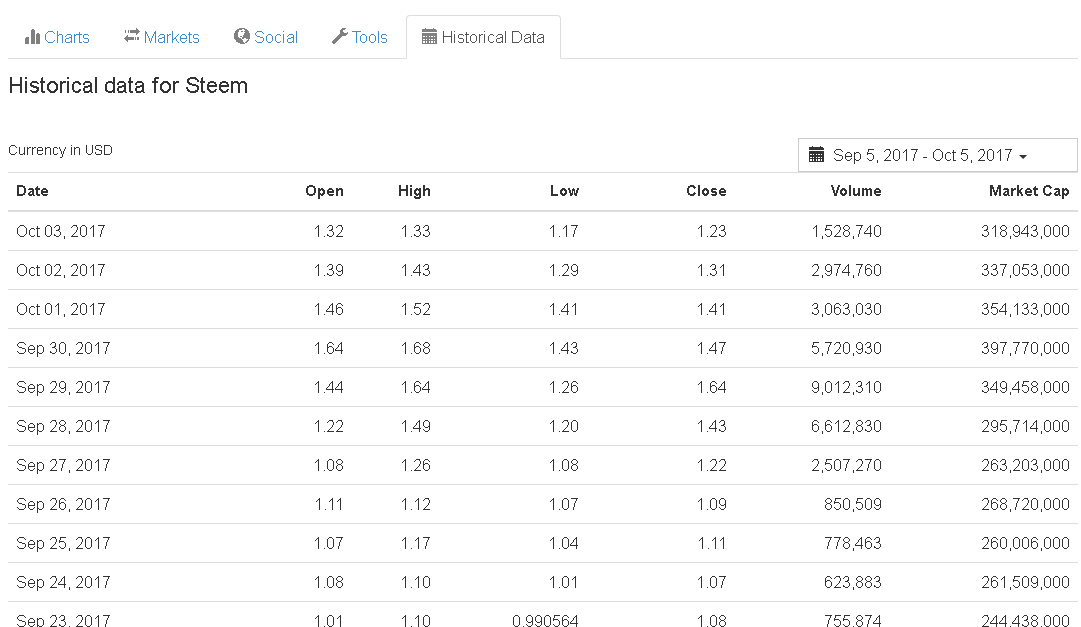This screenshot has height=627, width=1081.
Task: Click the Currency in USD label
Action: [61, 150]
